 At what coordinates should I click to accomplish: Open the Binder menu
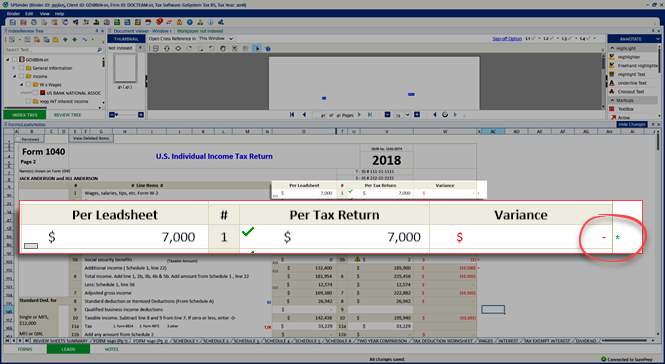[x=13, y=14]
